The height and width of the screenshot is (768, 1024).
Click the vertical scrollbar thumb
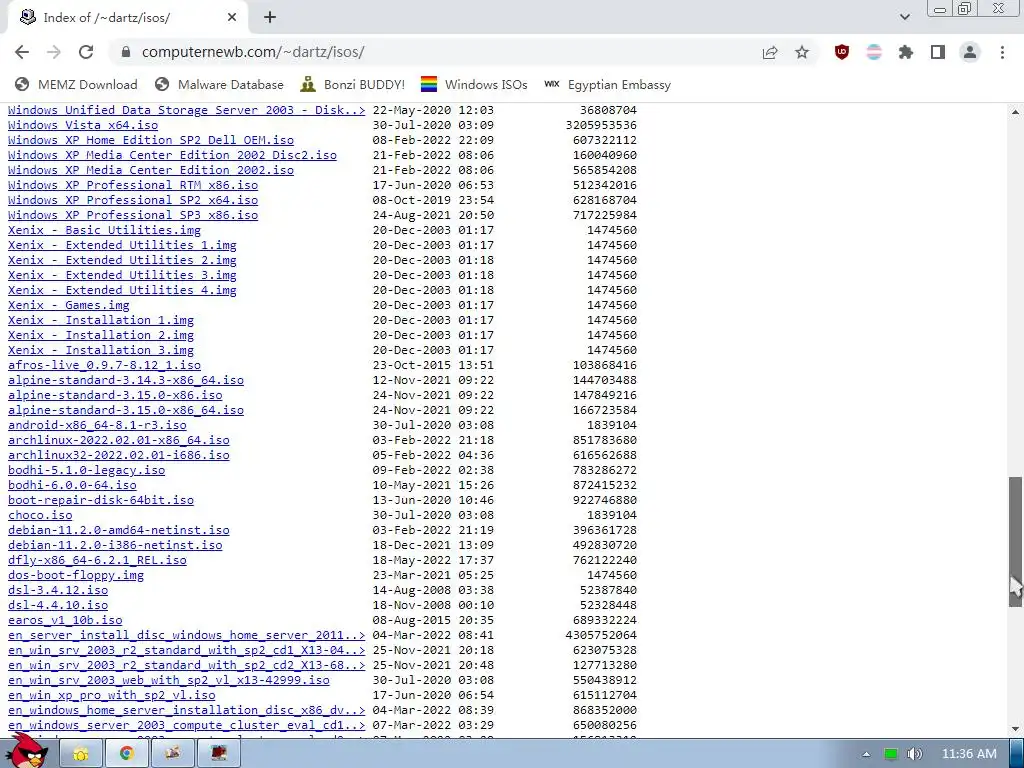click(1015, 542)
